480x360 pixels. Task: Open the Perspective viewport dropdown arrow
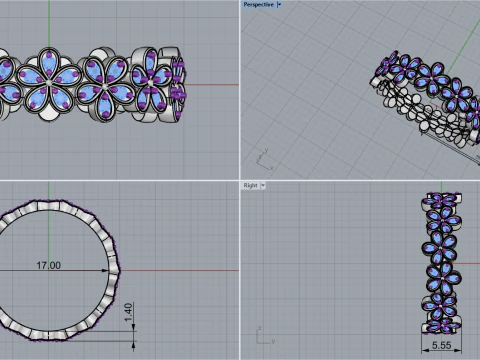pos(279,5)
